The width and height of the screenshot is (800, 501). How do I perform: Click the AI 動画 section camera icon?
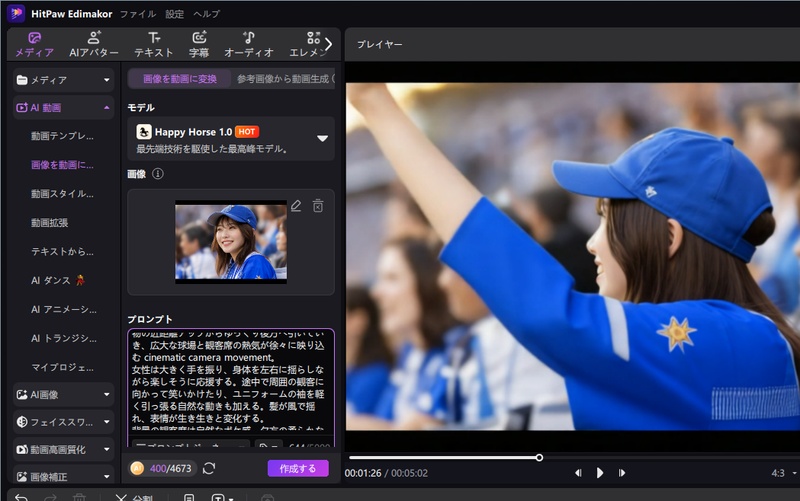pyautogui.click(x=22, y=108)
